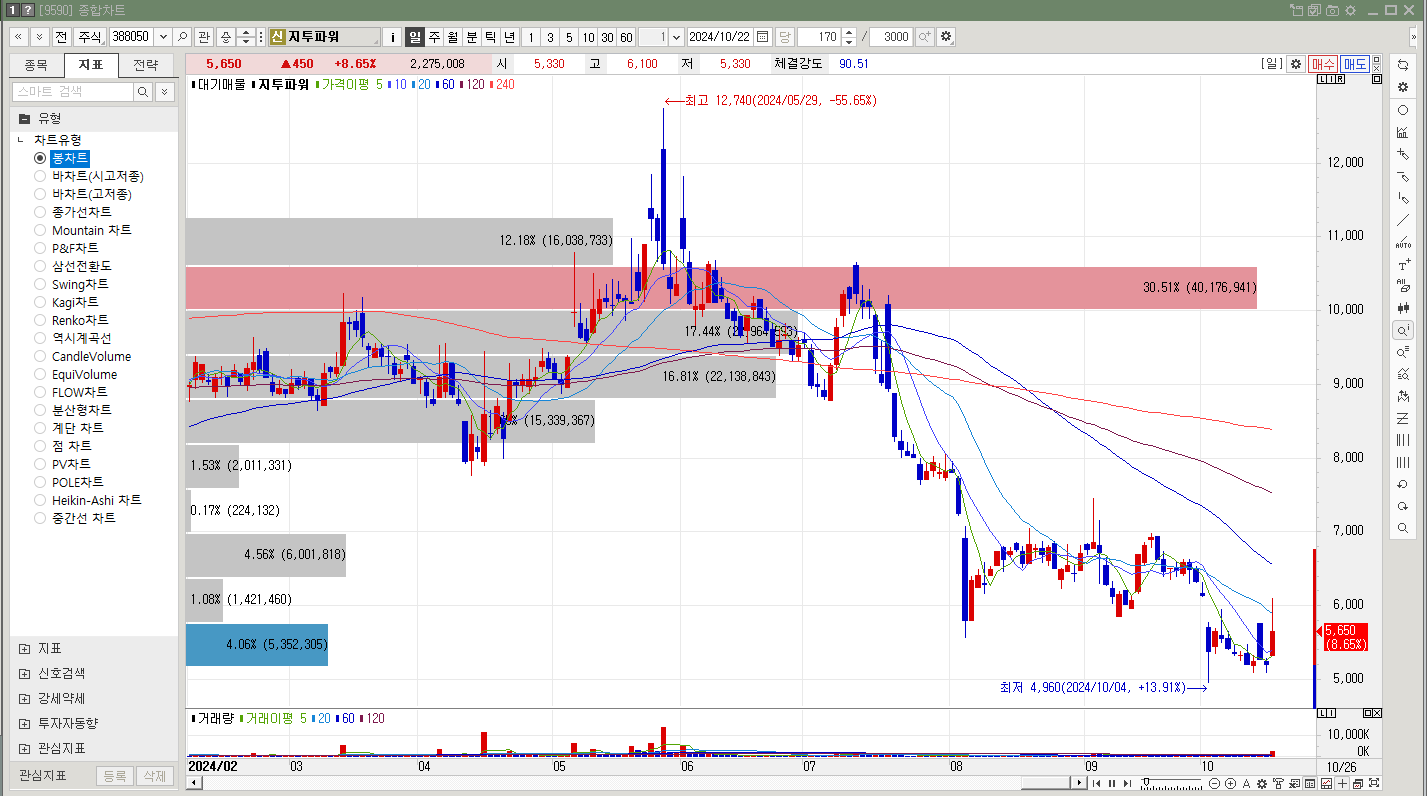1427x796 pixels.
Task: Select the diagonal trend line tool
Action: (1402, 220)
